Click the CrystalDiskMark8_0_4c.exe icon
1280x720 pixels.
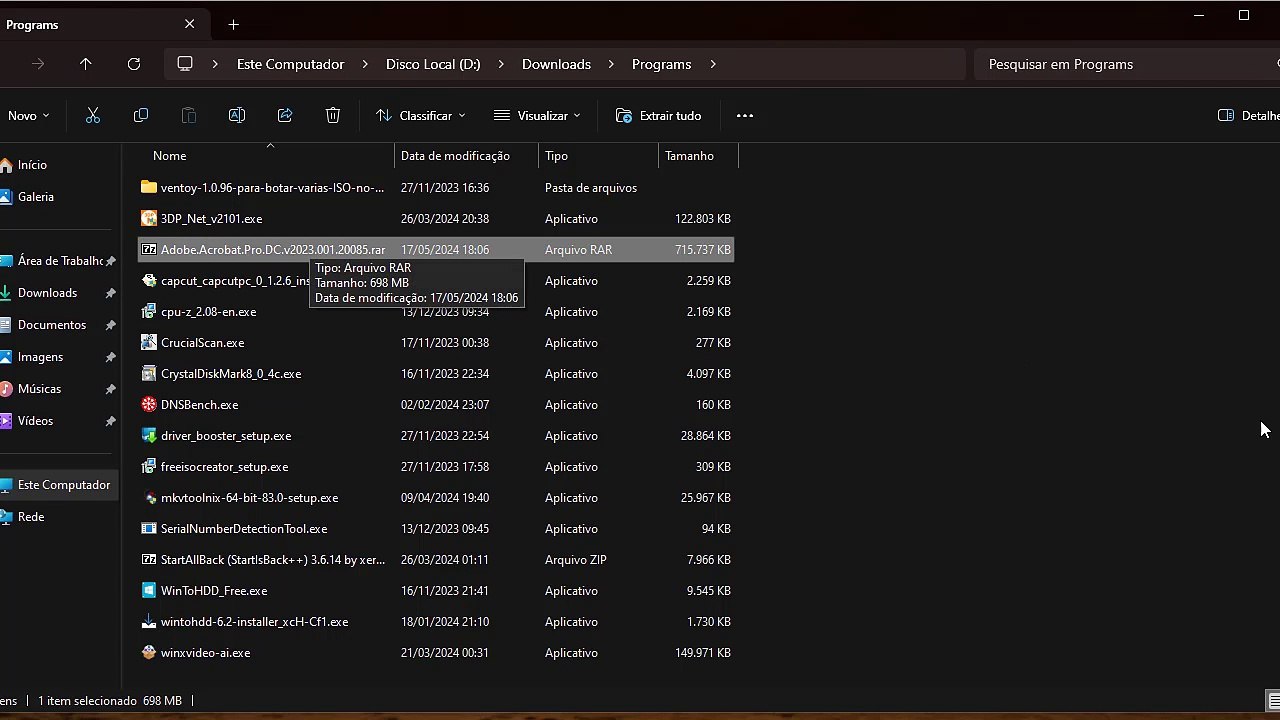[149, 374]
